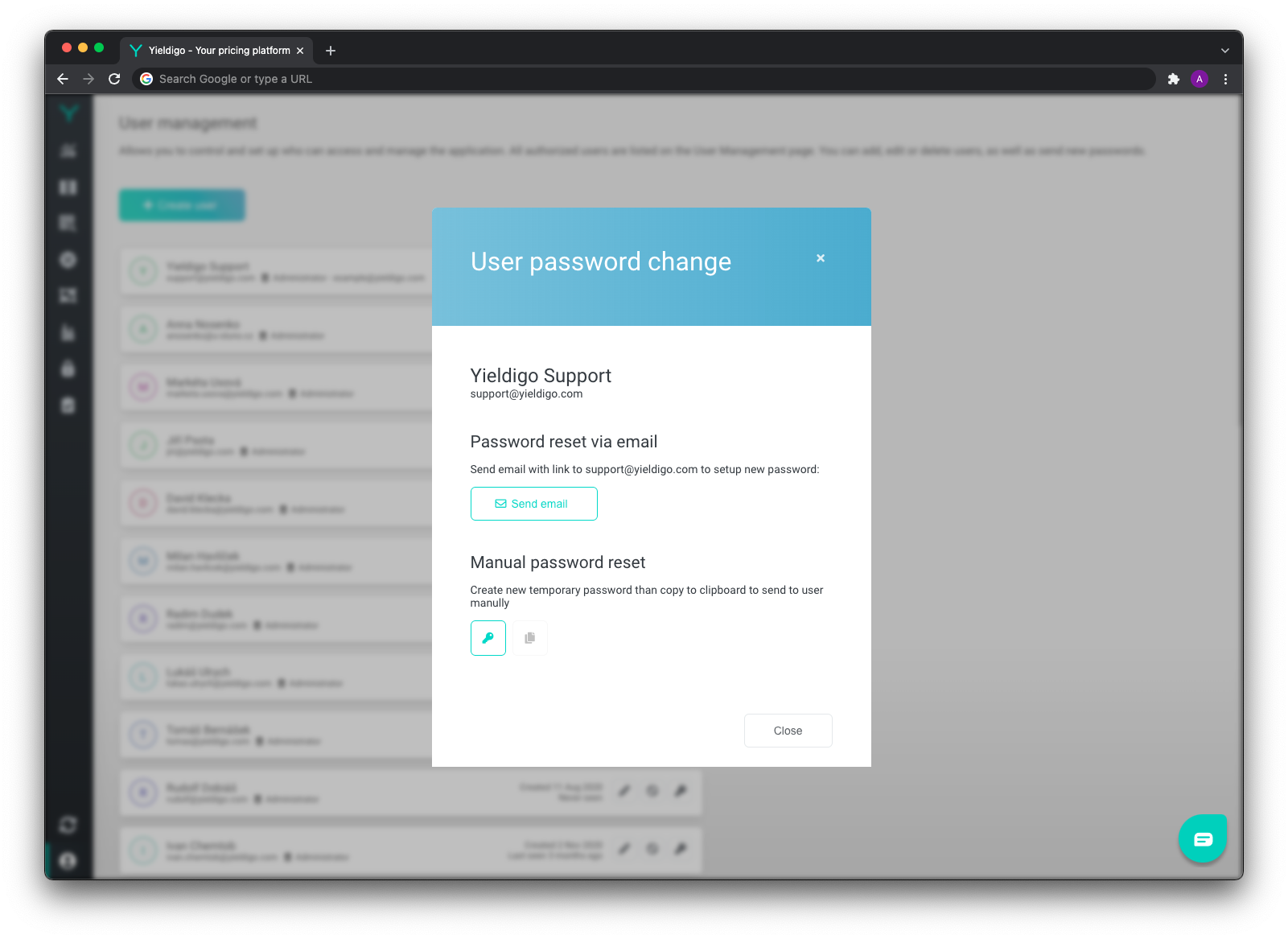Click the key icon in last user row

coord(681,849)
